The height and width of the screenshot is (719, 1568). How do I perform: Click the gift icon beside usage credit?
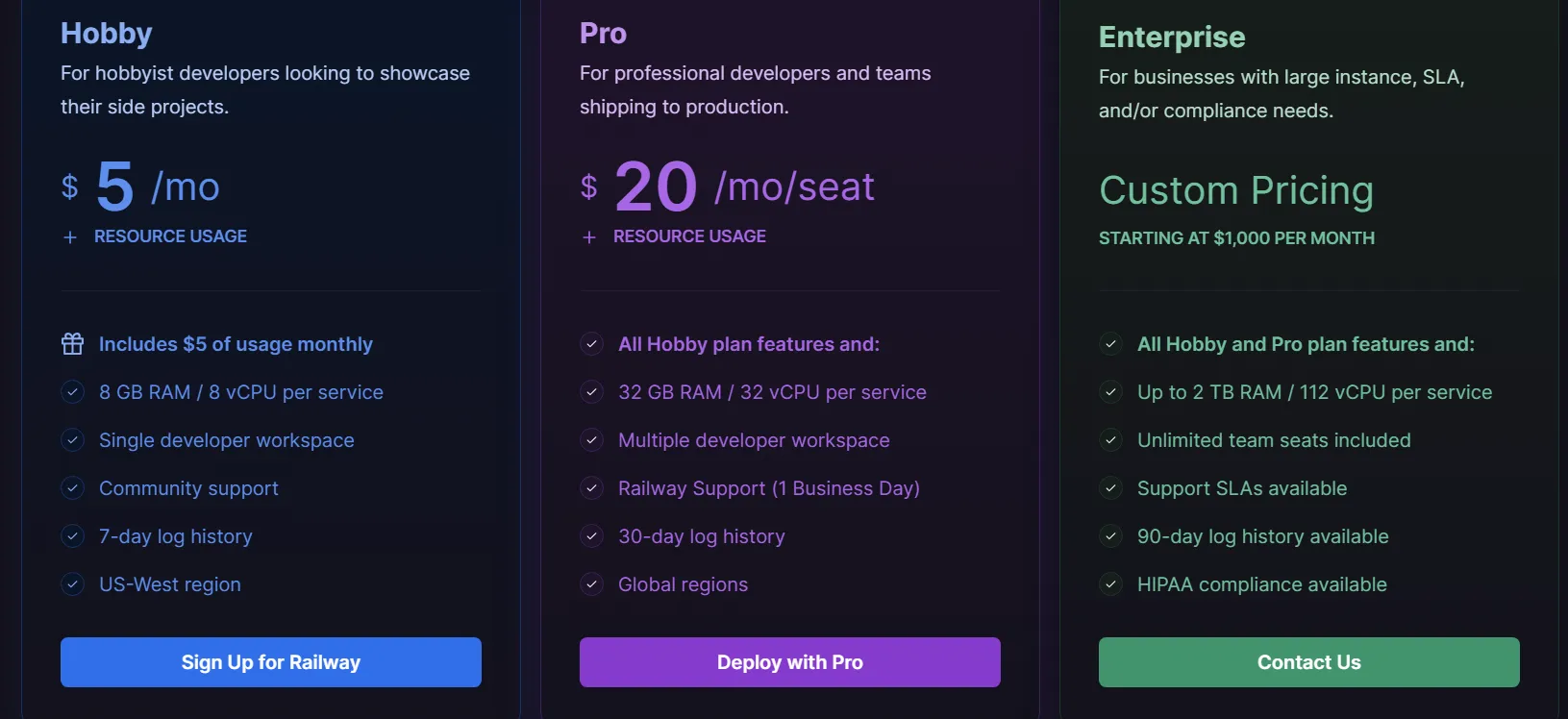point(72,343)
